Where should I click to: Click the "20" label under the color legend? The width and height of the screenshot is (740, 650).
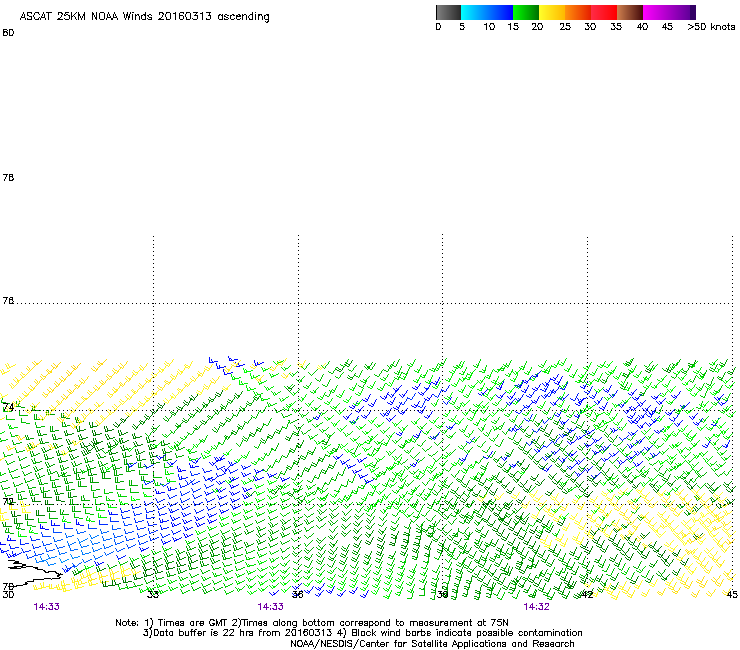[x=537, y=27]
